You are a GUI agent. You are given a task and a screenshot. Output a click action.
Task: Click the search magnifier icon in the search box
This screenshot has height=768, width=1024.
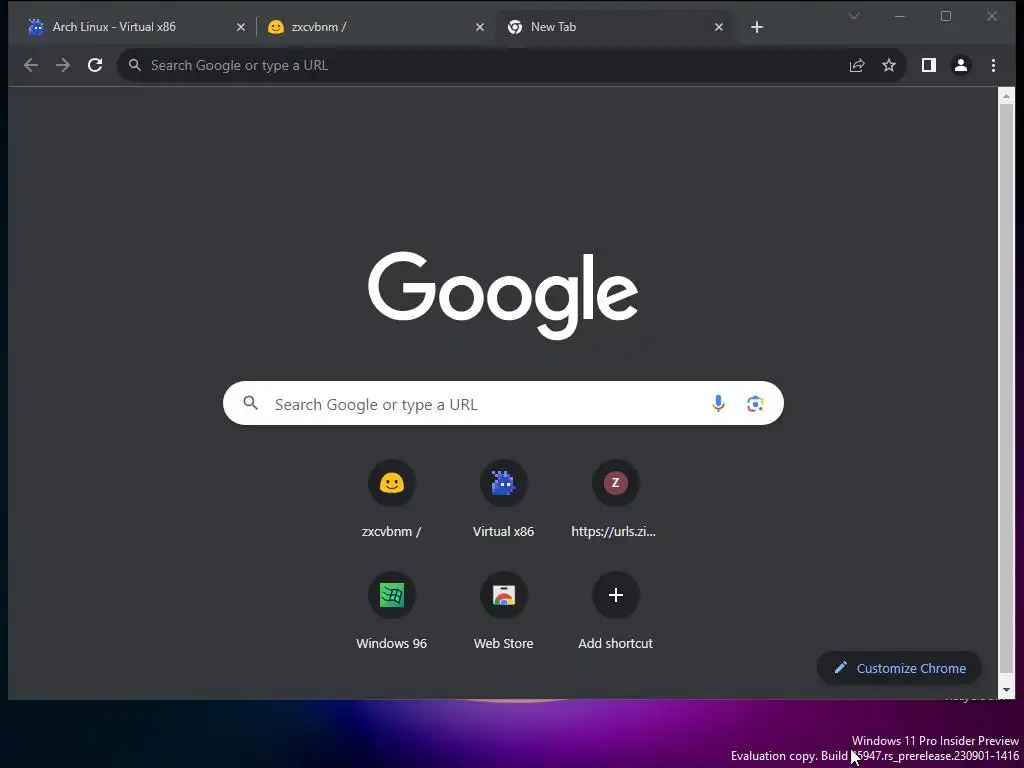pos(251,403)
